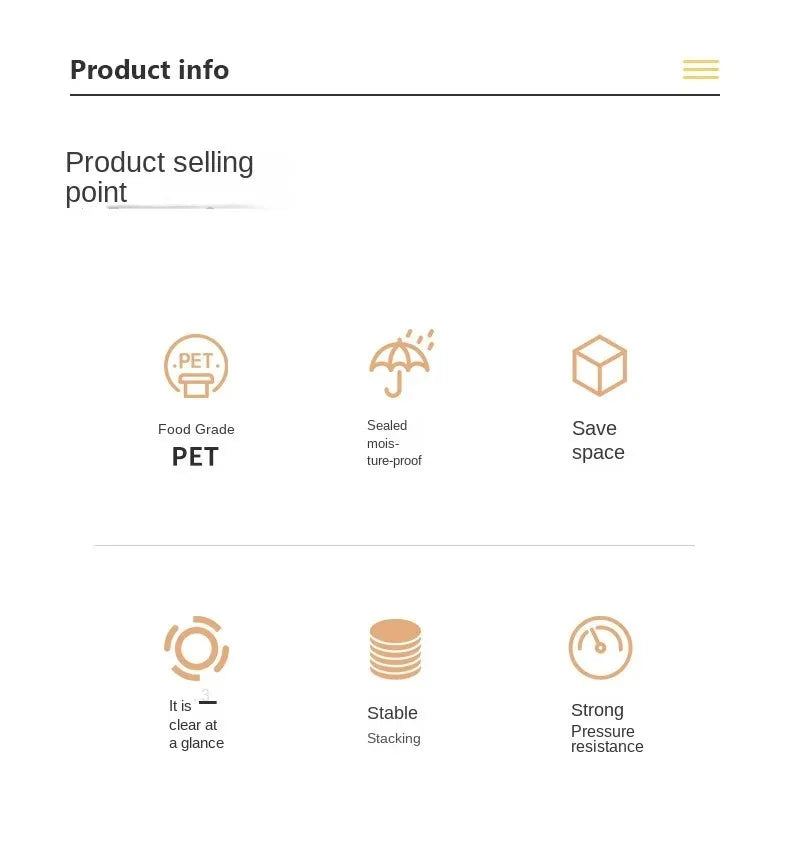Click the pressure gauge icon
This screenshot has width=790, height=857.
[x=600, y=648]
